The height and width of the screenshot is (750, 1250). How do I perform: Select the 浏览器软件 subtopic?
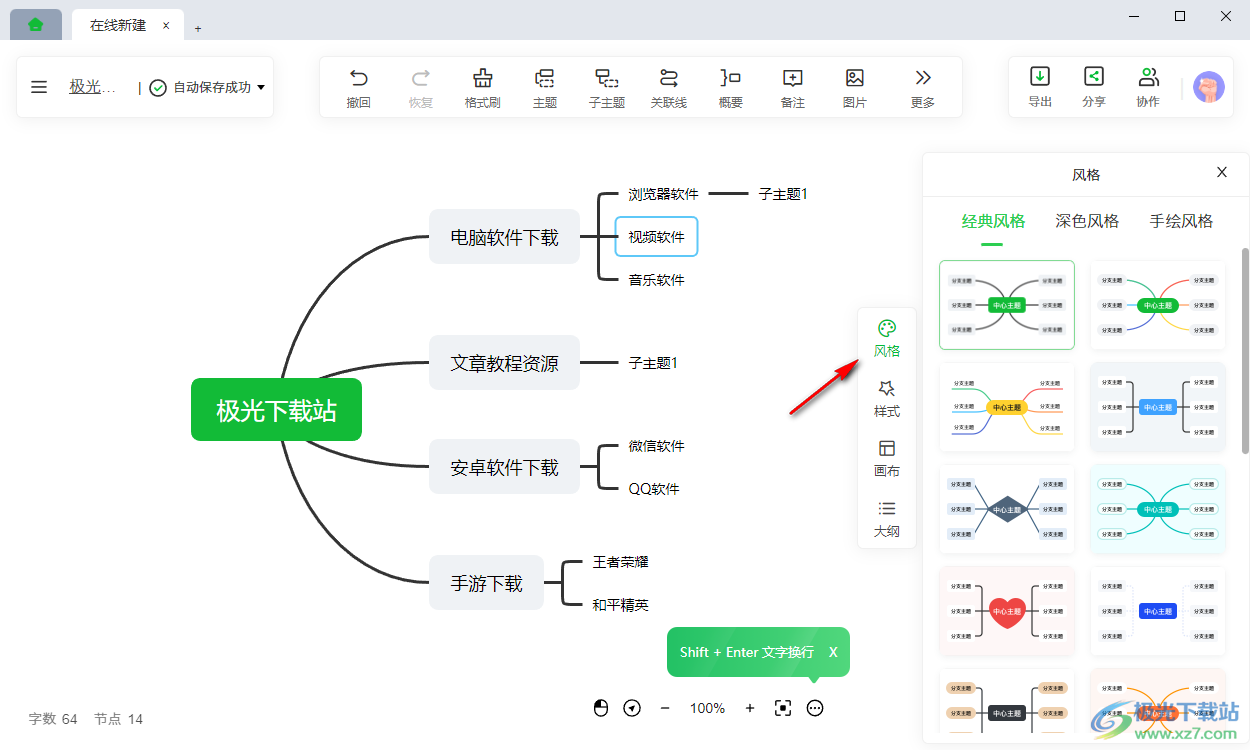click(x=663, y=194)
